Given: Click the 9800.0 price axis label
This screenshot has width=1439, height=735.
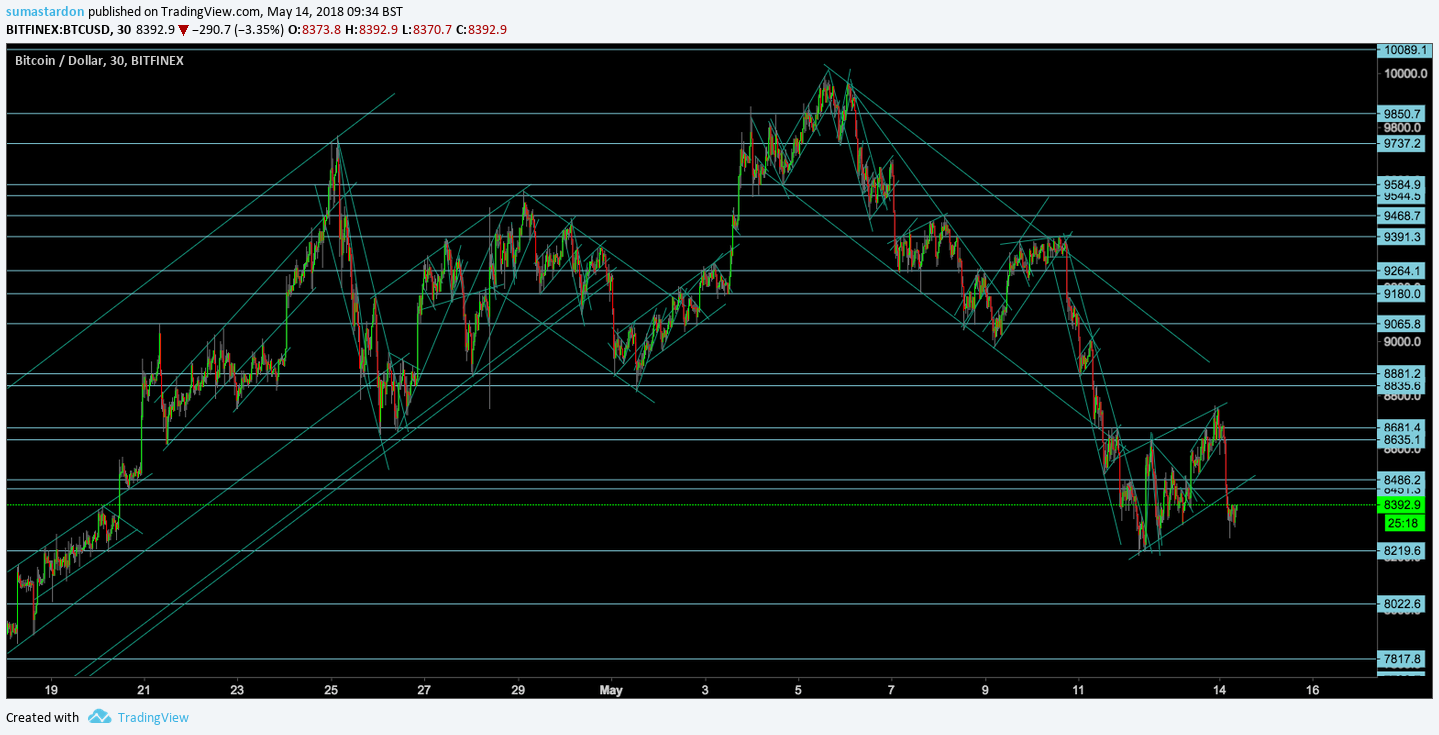Looking at the screenshot, I should (x=1404, y=128).
